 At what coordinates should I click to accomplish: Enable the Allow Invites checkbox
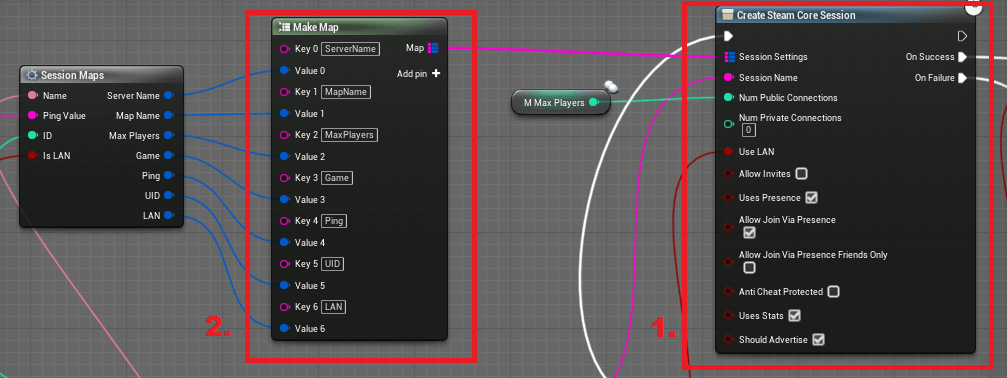[801, 173]
